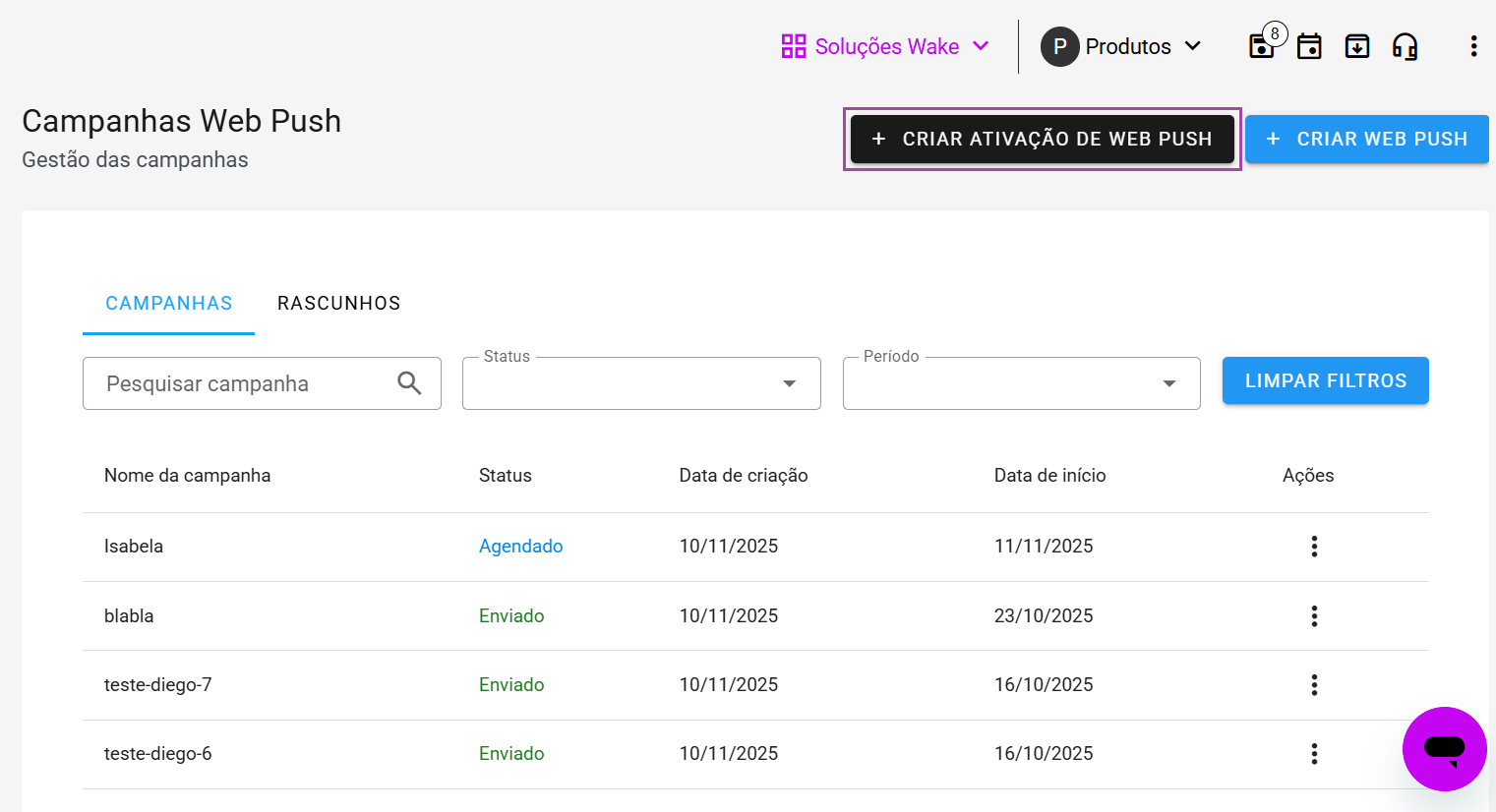1496x812 pixels.
Task: Open the notifications icon with badge 8
Action: click(x=1261, y=46)
